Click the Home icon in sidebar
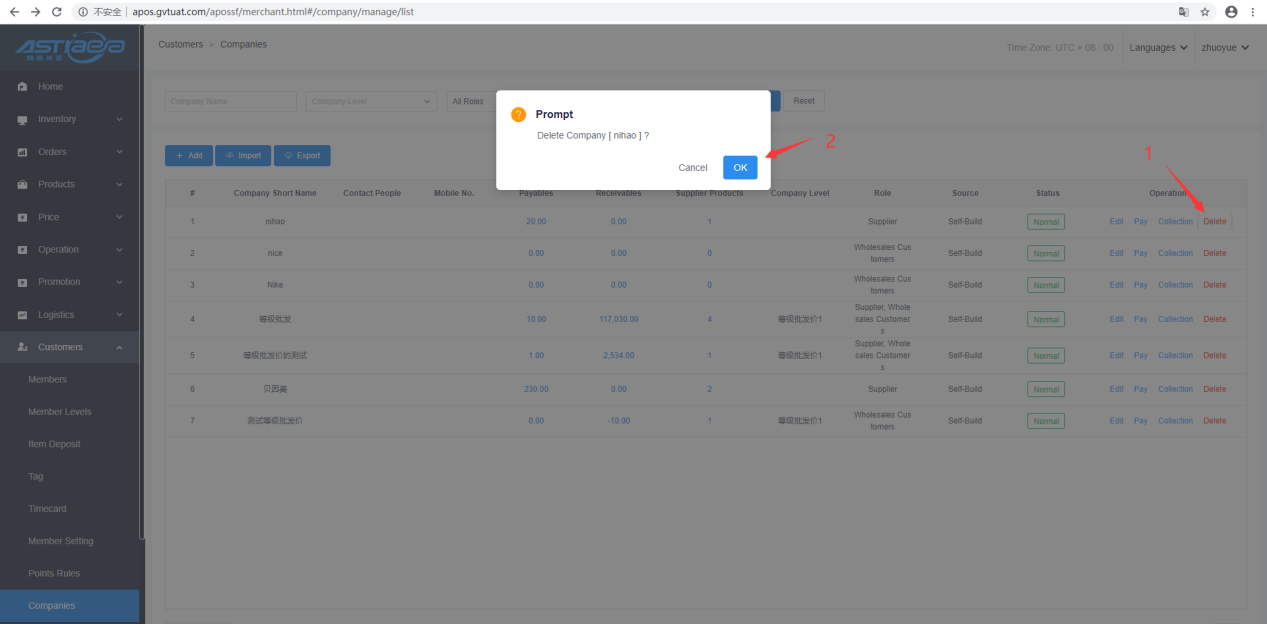 tap(22, 87)
